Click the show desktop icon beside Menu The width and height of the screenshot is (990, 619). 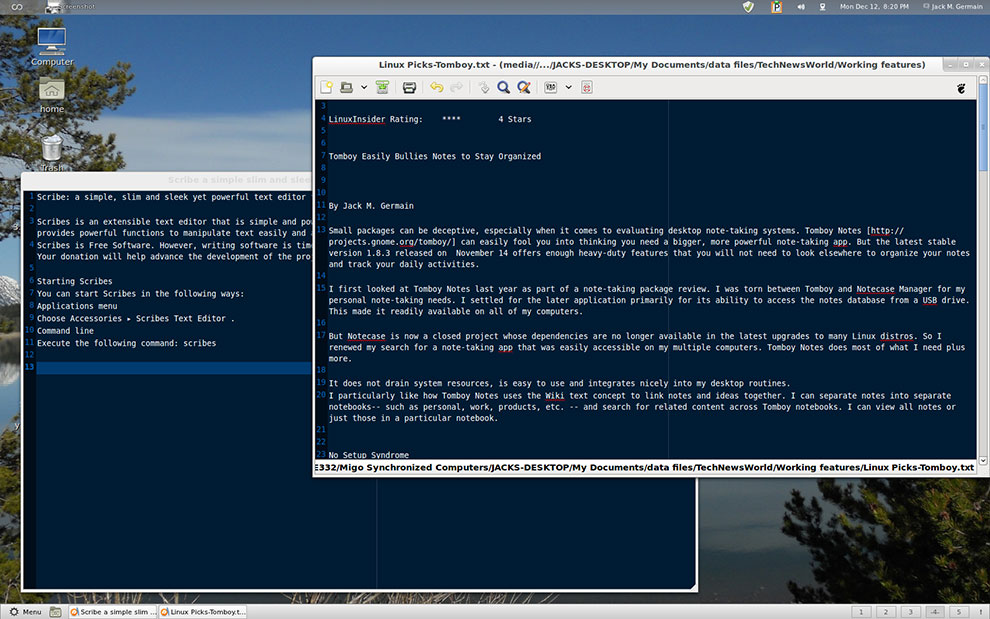pos(56,611)
